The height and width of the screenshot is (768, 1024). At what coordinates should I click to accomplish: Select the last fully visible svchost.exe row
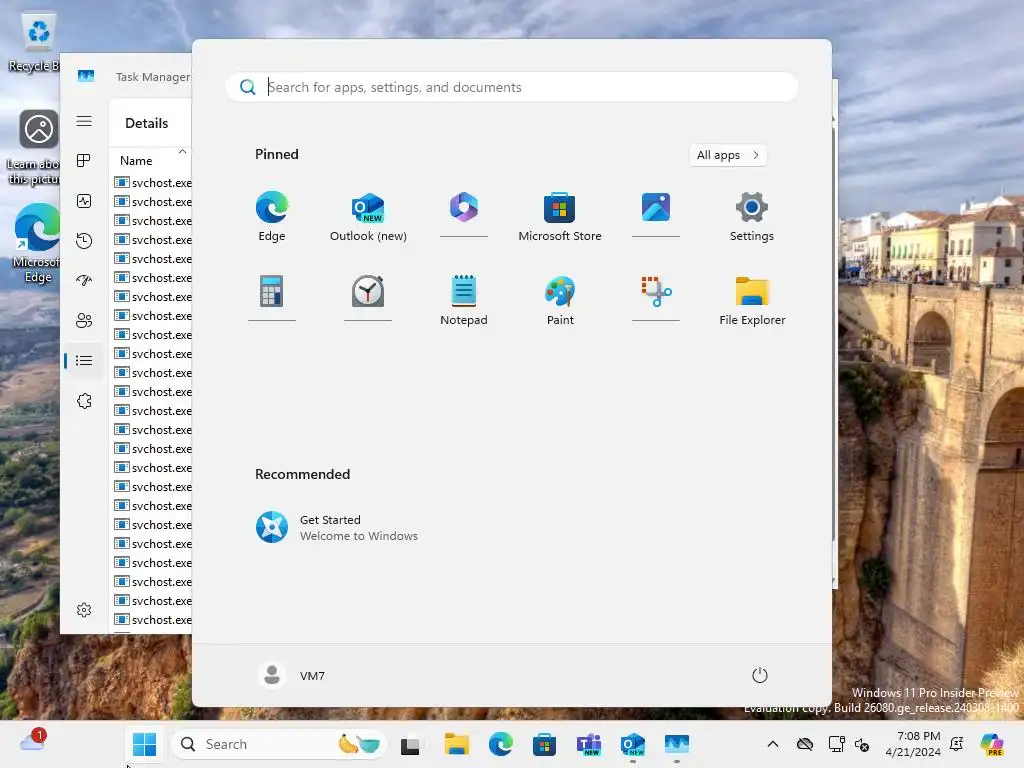[152, 620]
